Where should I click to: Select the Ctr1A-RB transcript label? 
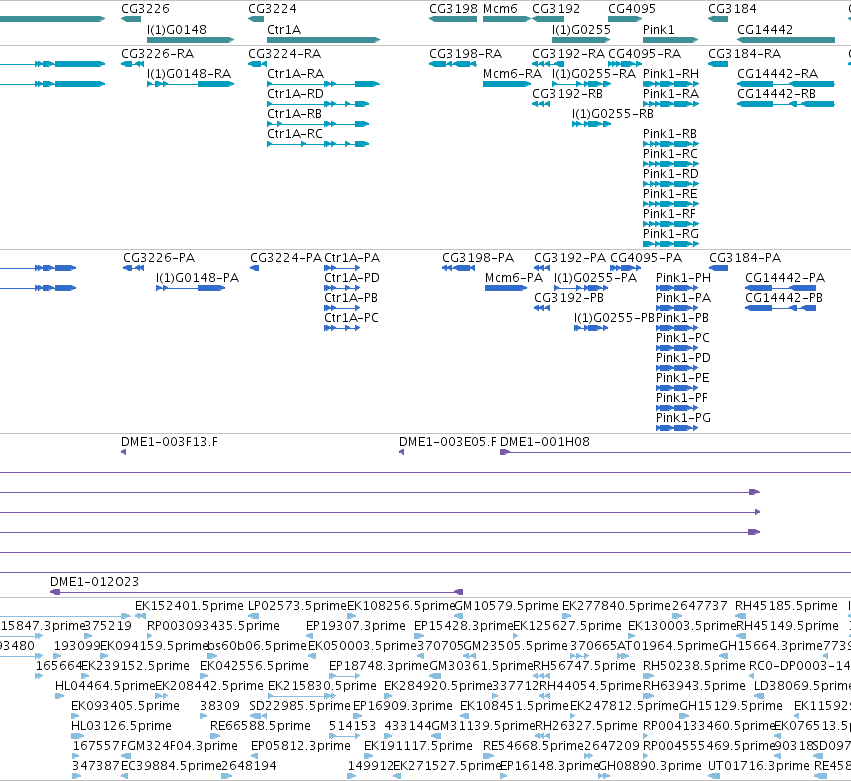295,114
